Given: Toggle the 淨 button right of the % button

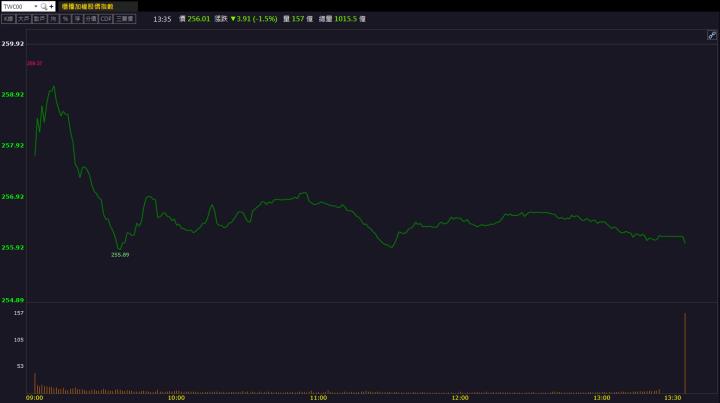Looking at the screenshot, I should (x=78, y=19).
